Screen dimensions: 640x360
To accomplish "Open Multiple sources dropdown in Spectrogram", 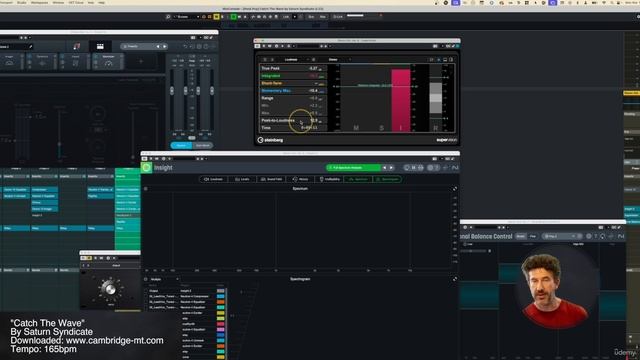I will [x=165, y=279].
